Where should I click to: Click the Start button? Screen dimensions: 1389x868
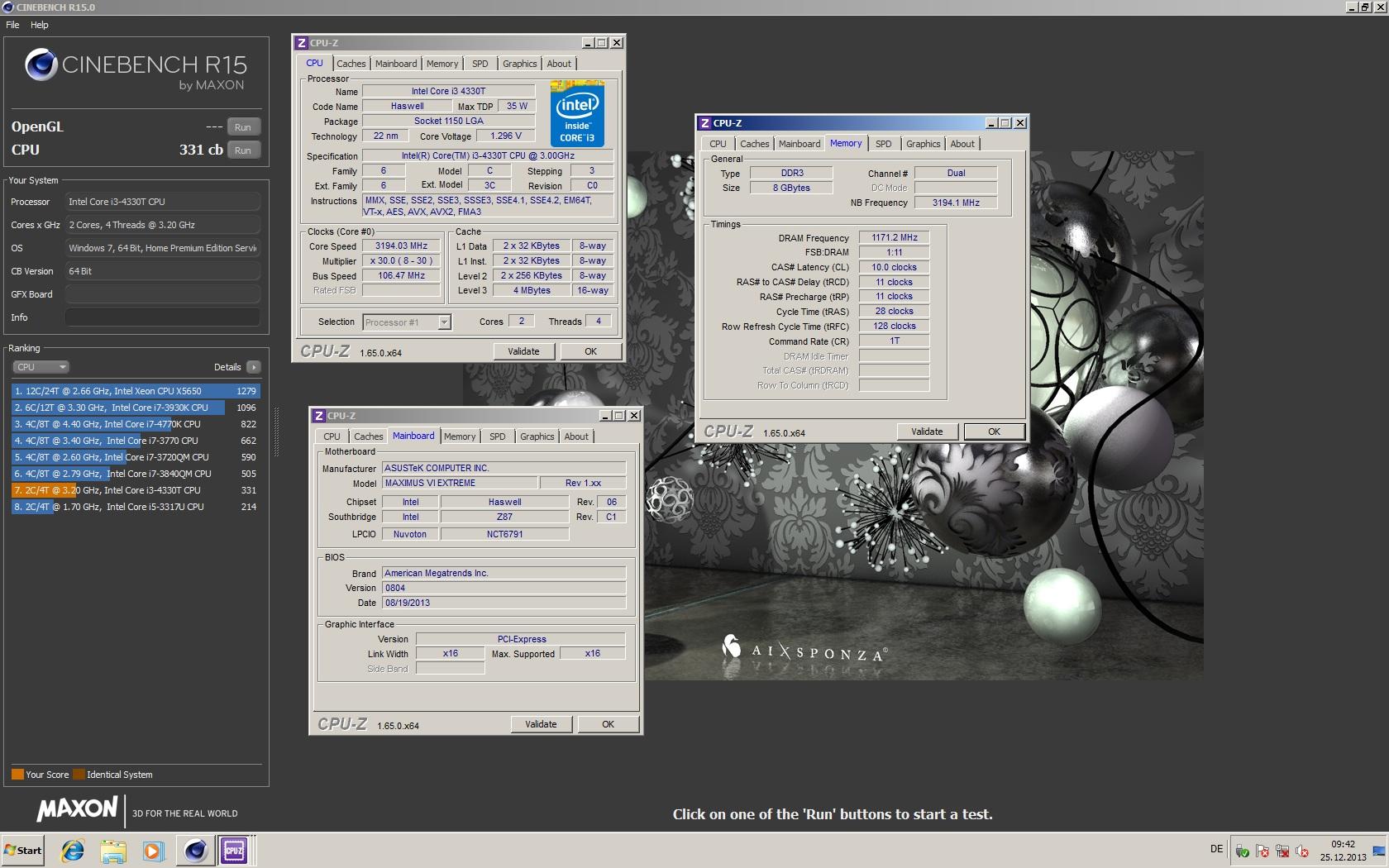[23, 851]
